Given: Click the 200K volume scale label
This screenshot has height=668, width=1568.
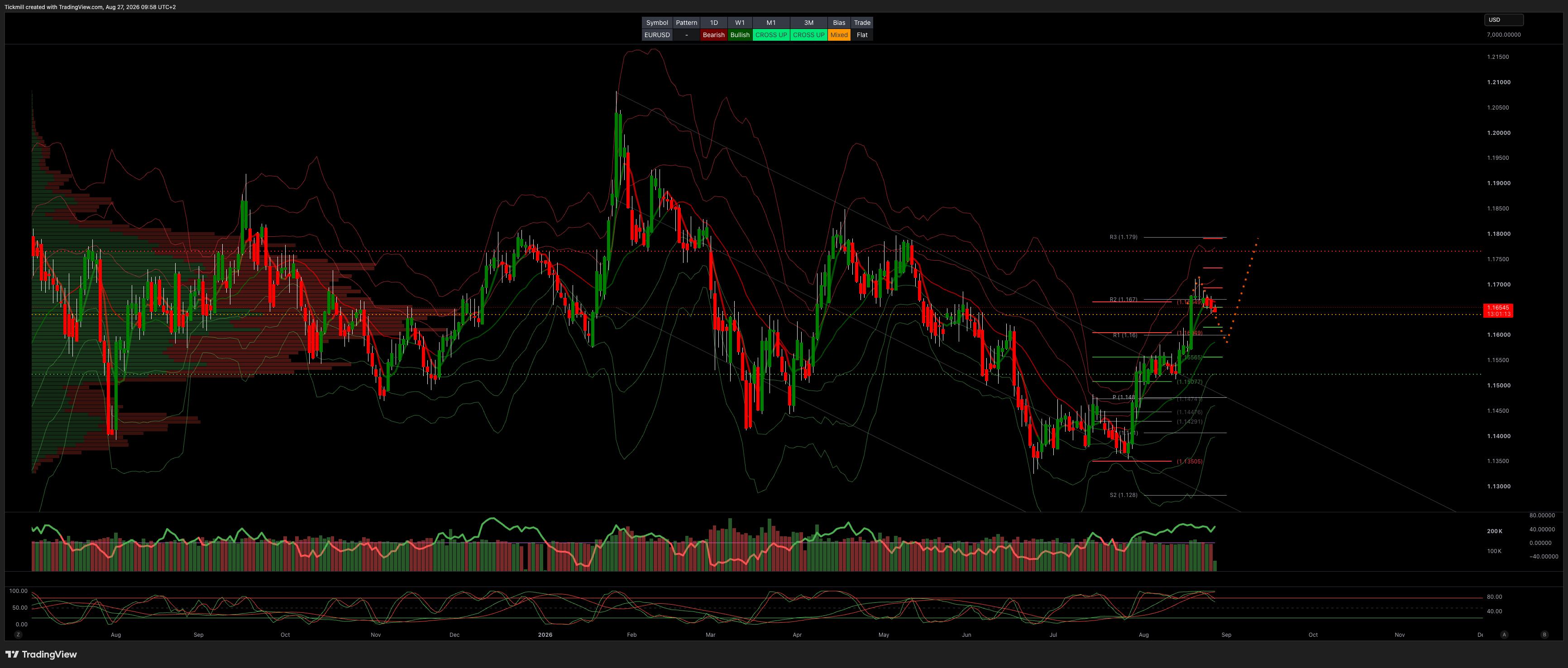Looking at the screenshot, I should [1495, 531].
